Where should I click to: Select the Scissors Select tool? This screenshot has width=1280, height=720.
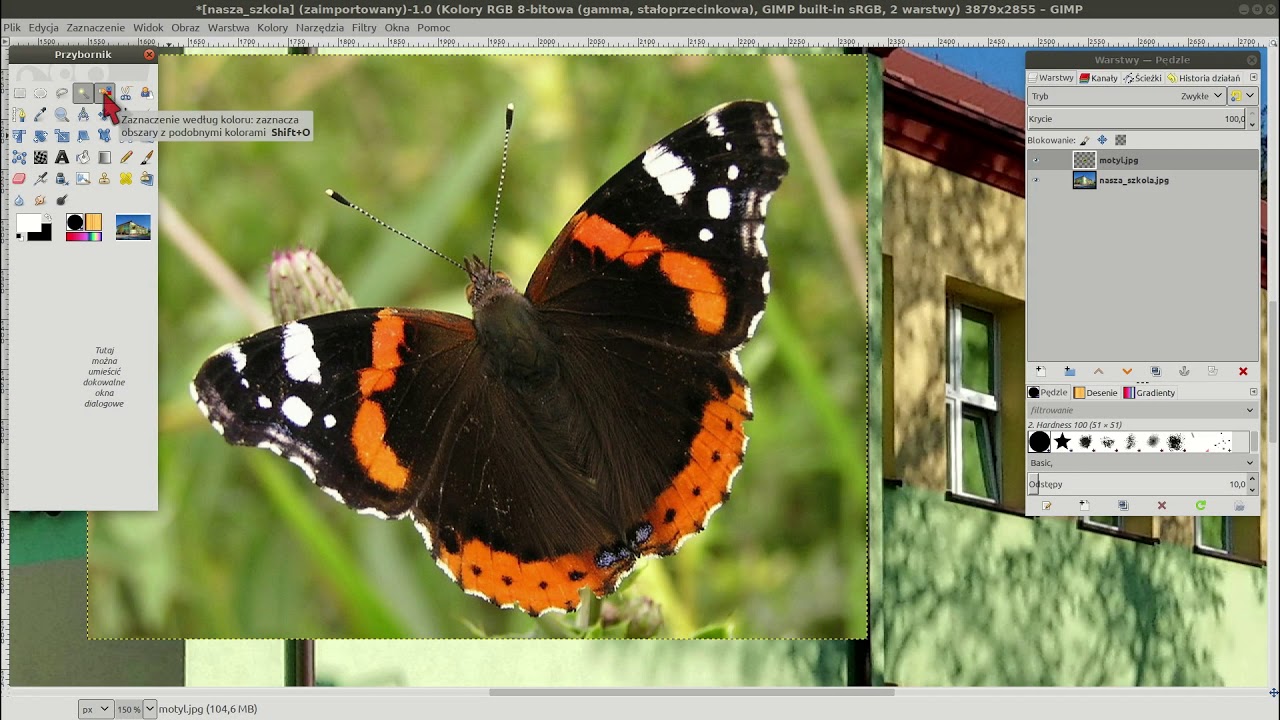[126, 93]
